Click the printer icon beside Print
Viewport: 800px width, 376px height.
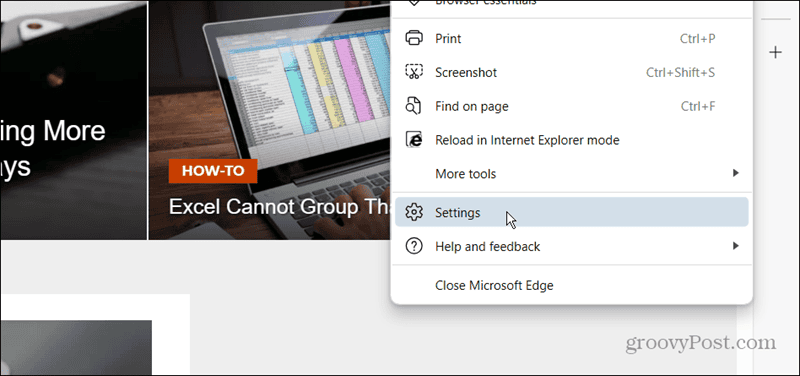(414, 38)
